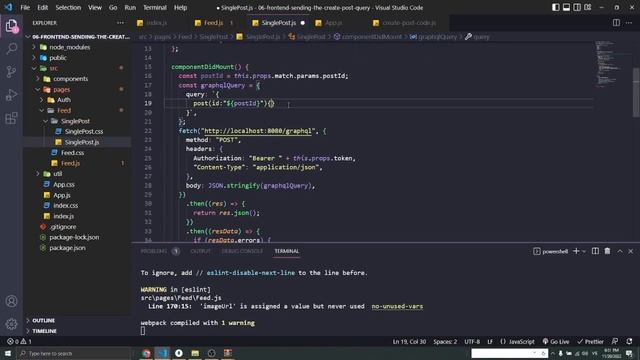Image resolution: width=640 pixels, height=360 pixels.
Task: Collapse the pages folder
Action: (62, 89)
